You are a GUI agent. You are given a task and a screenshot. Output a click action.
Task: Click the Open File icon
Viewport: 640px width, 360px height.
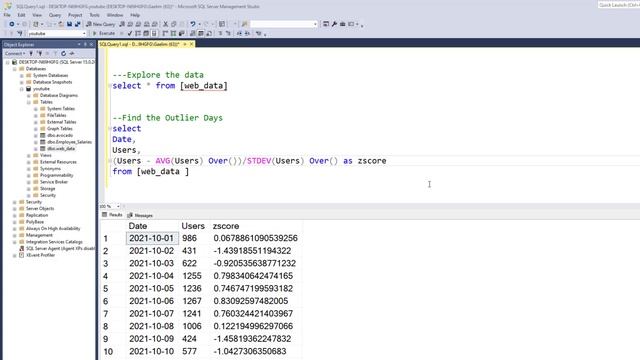61,24
